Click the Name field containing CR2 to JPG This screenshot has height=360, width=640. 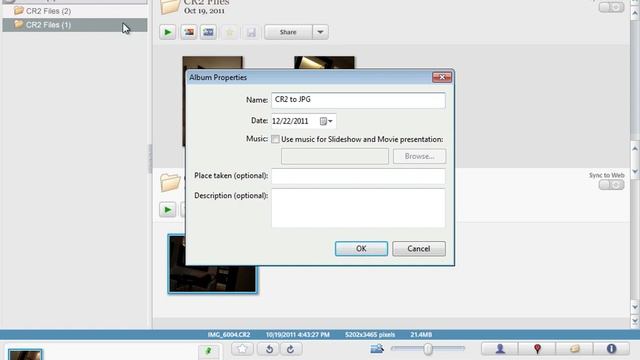358,100
